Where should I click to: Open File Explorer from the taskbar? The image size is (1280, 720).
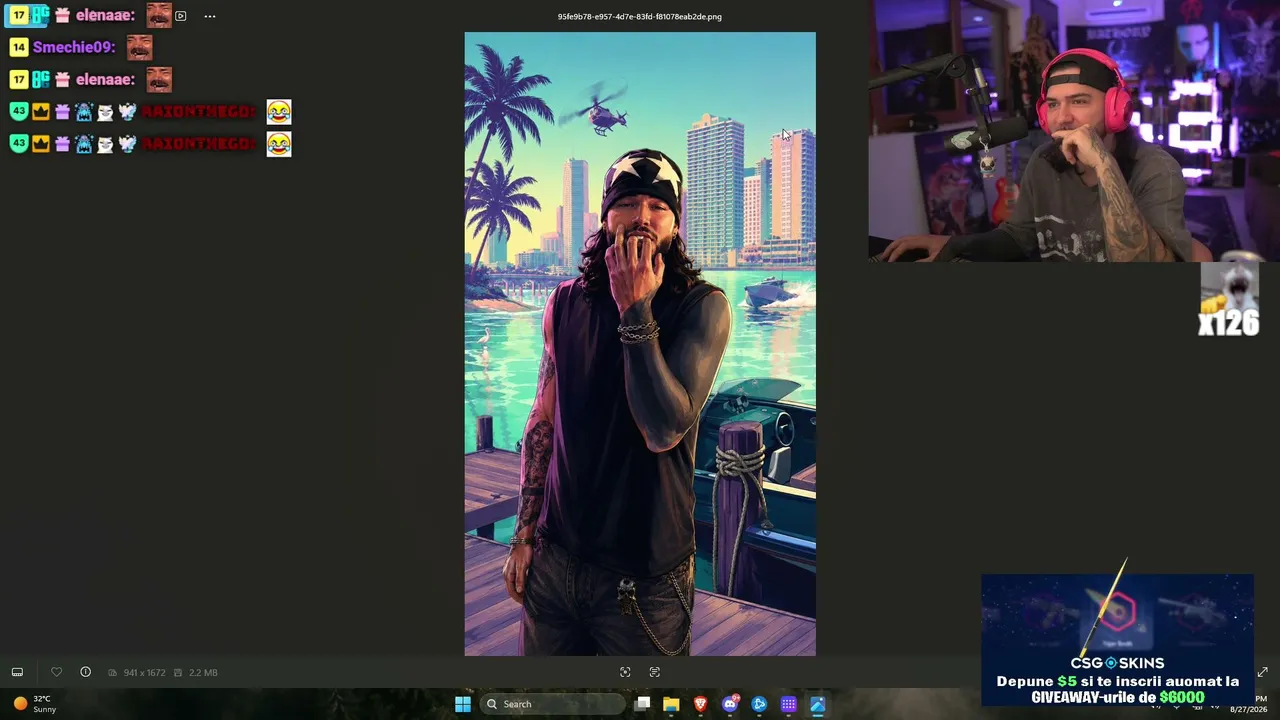click(x=671, y=704)
